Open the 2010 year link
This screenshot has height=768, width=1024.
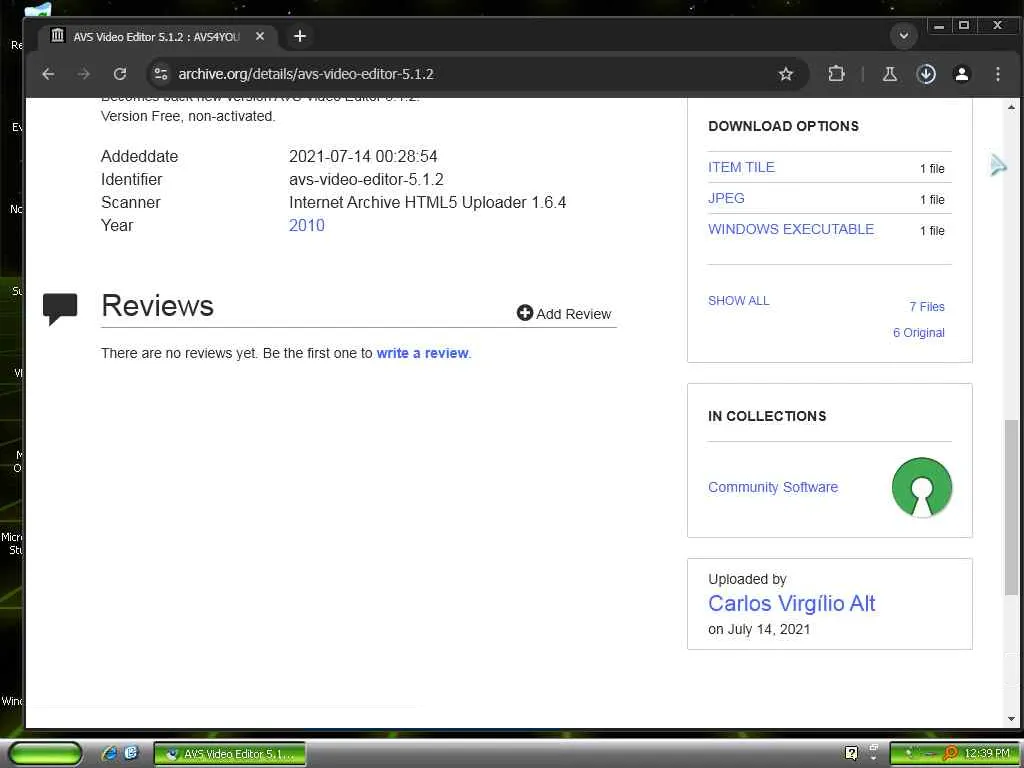coord(306,225)
